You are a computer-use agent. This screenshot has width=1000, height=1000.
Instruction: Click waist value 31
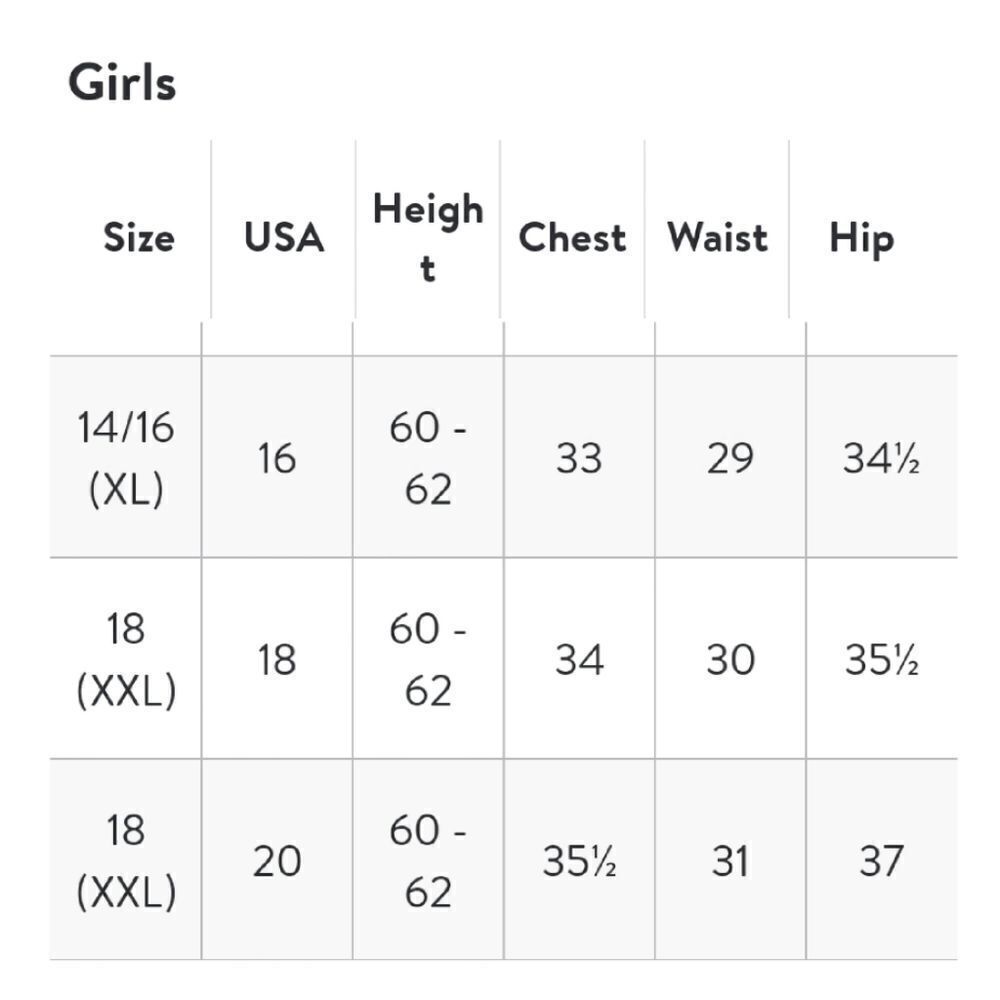tap(730, 861)
